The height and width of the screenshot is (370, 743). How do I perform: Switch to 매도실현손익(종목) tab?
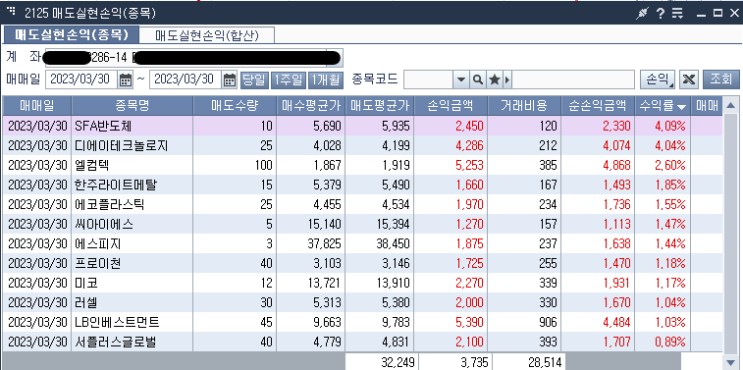coord(71,35)
